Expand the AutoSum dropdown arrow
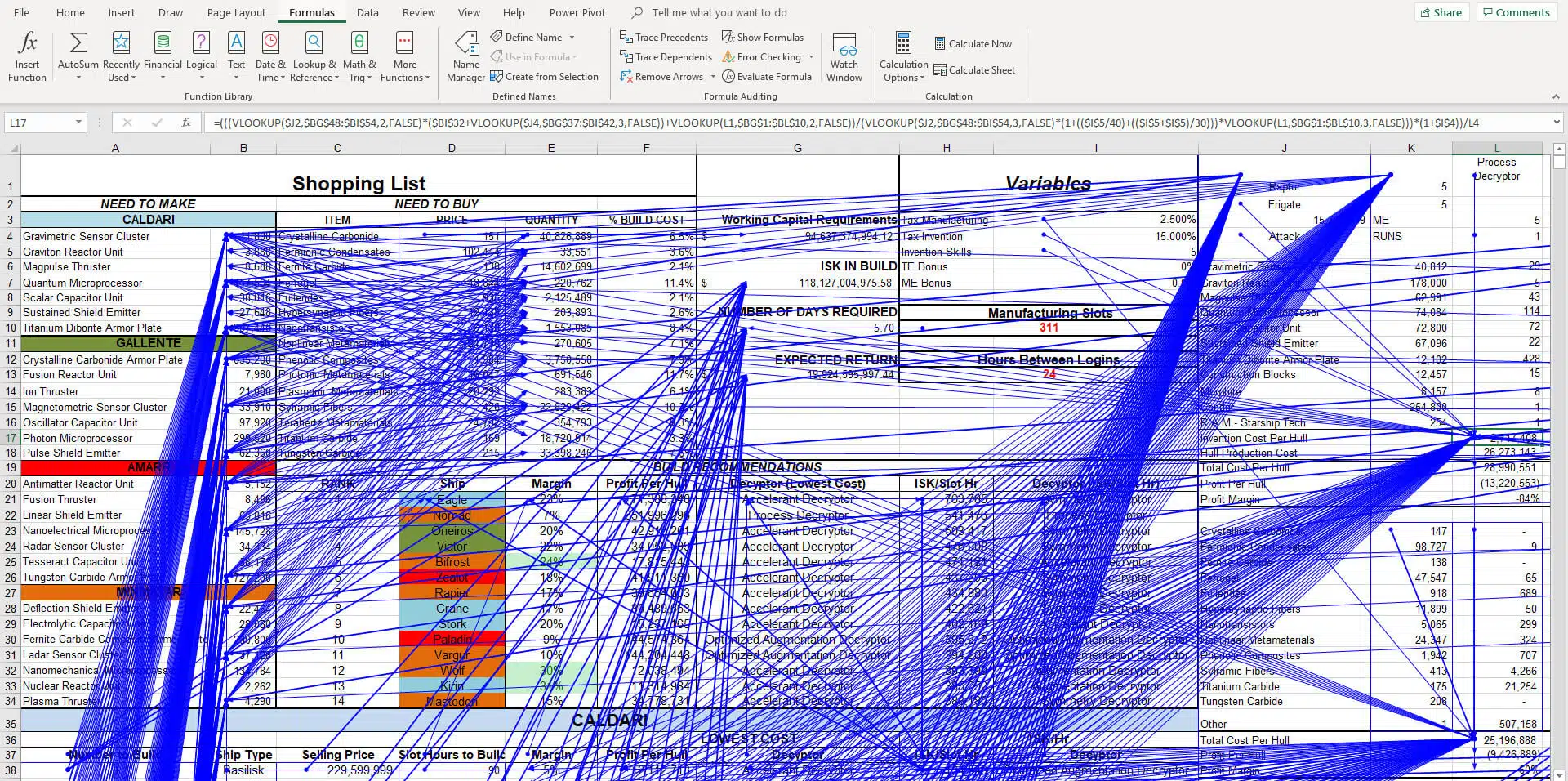Viewport: 1568px width, 781px height. [78, 78]
